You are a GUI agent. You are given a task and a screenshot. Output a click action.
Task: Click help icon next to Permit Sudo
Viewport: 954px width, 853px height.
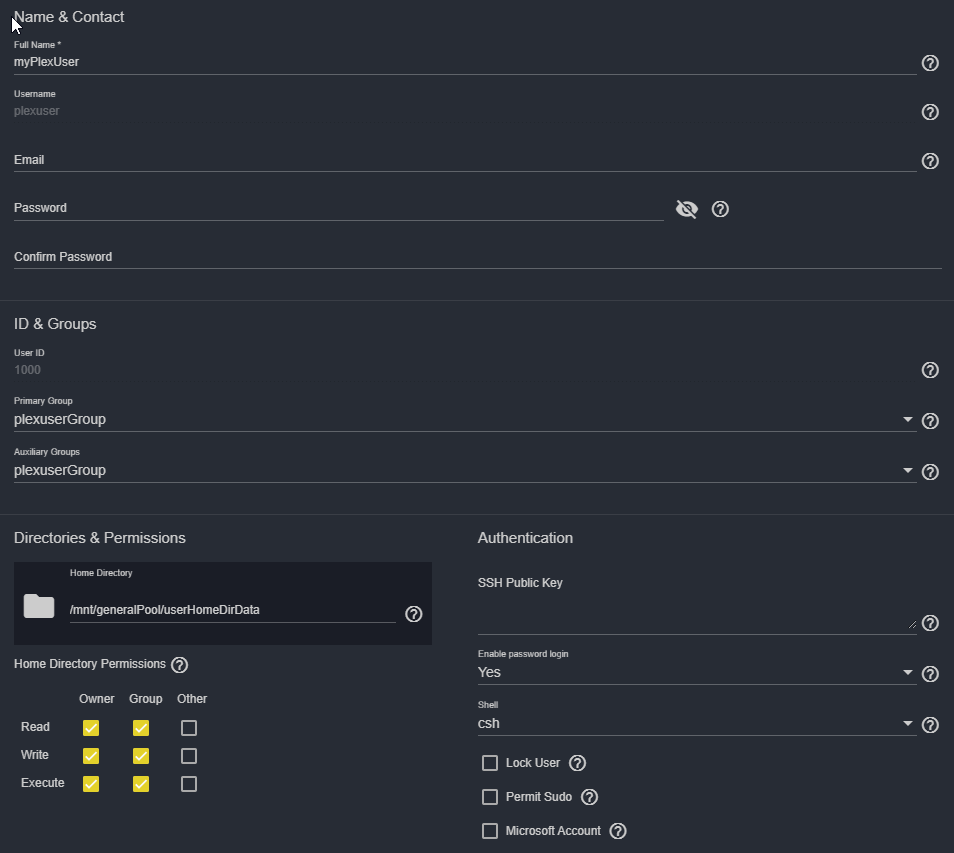pos(590,797)
